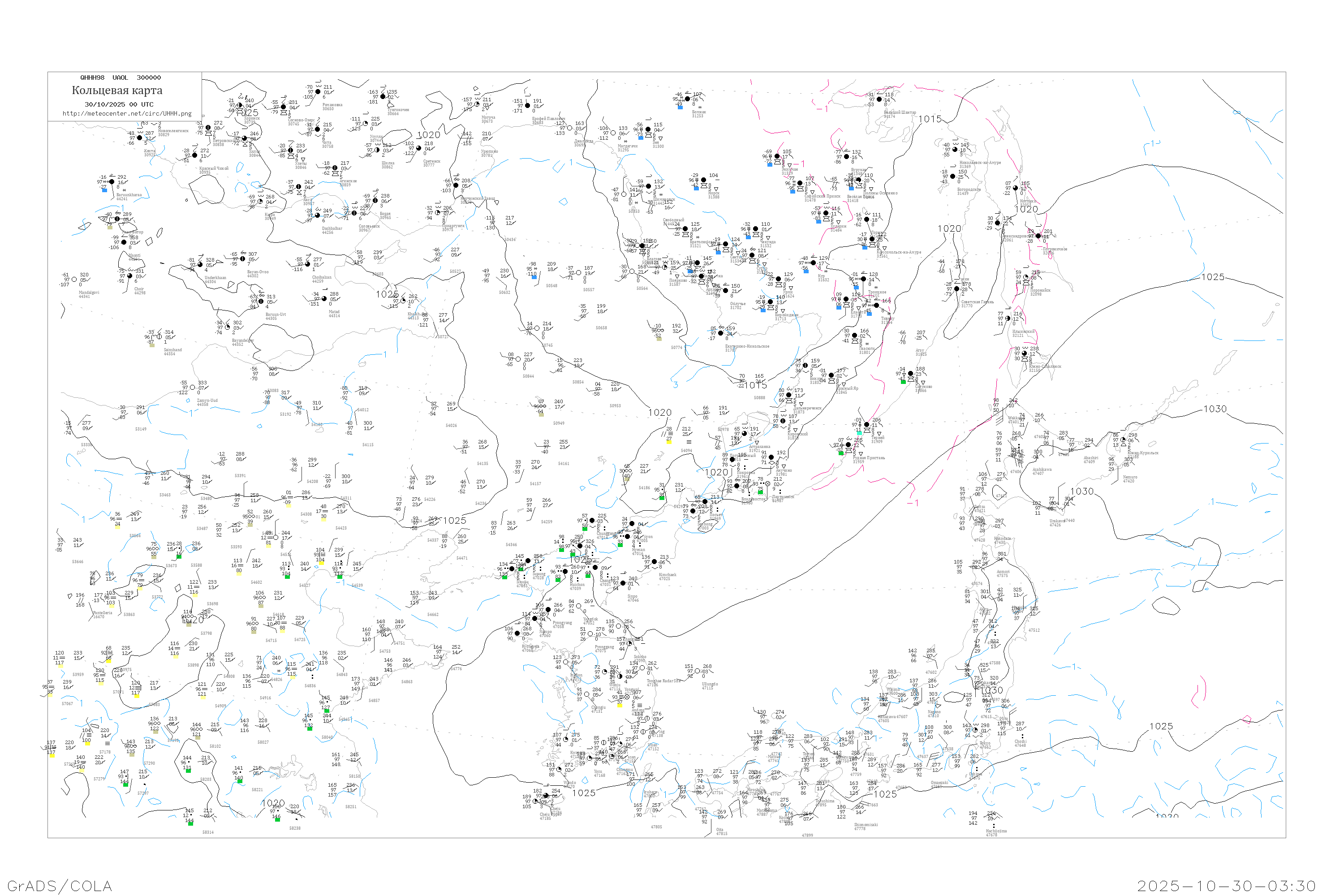Click the Комсомольск-на-Амуре station name
1344x896 pixels.
coord(899,252)
